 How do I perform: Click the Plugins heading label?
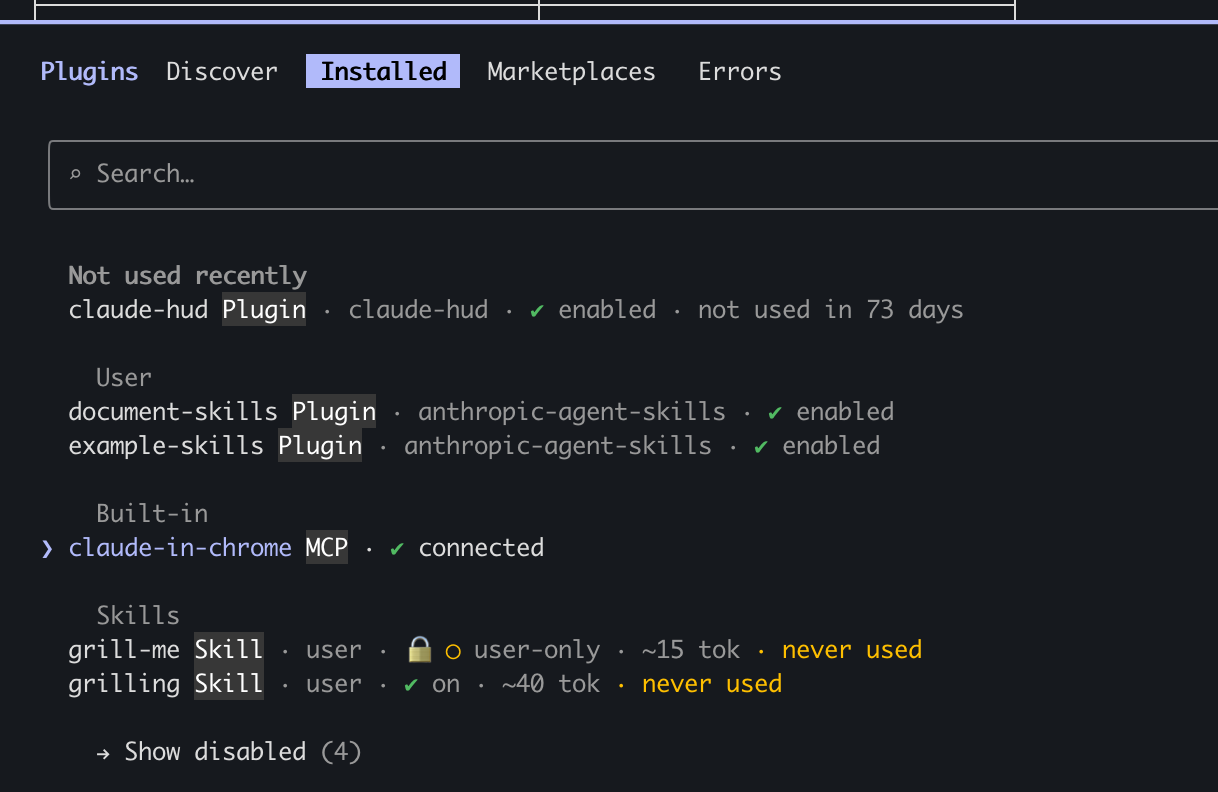(89, 72)
